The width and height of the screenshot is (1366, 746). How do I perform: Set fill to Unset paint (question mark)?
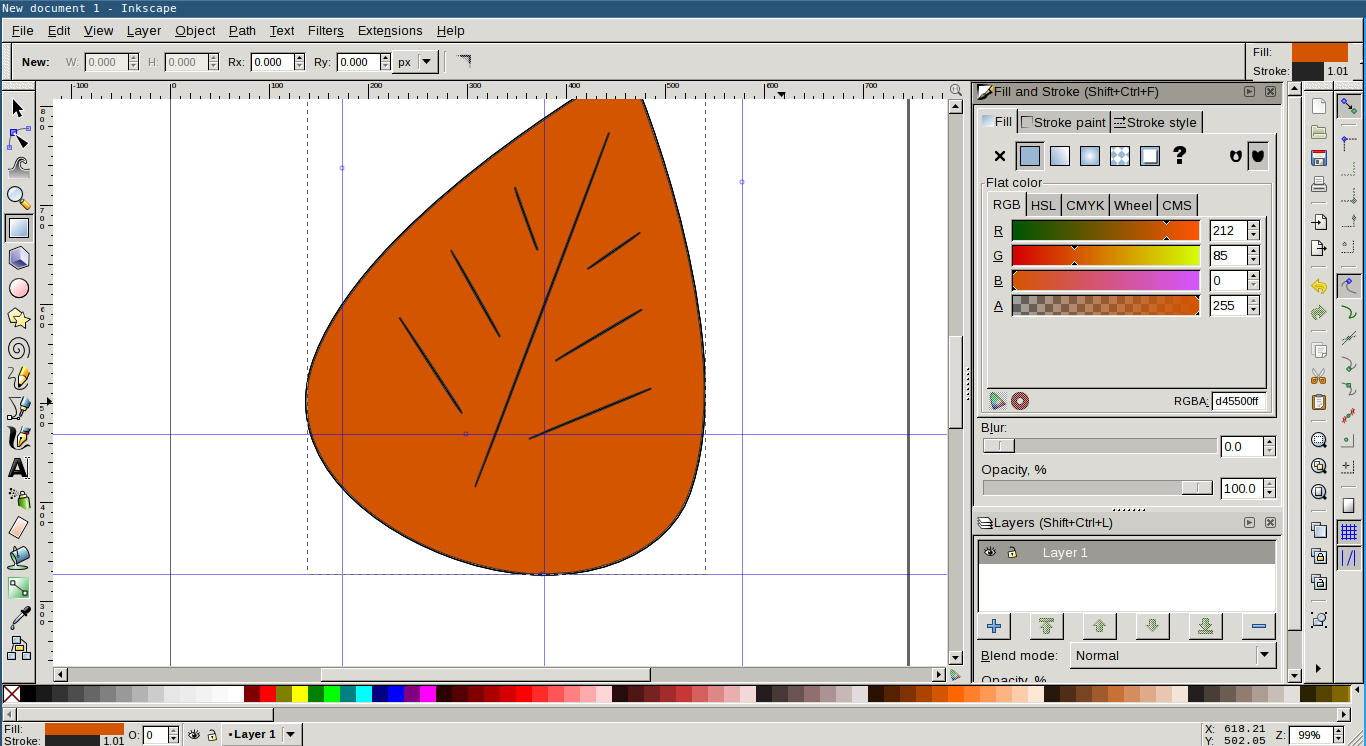click(x=1180, y=156)
